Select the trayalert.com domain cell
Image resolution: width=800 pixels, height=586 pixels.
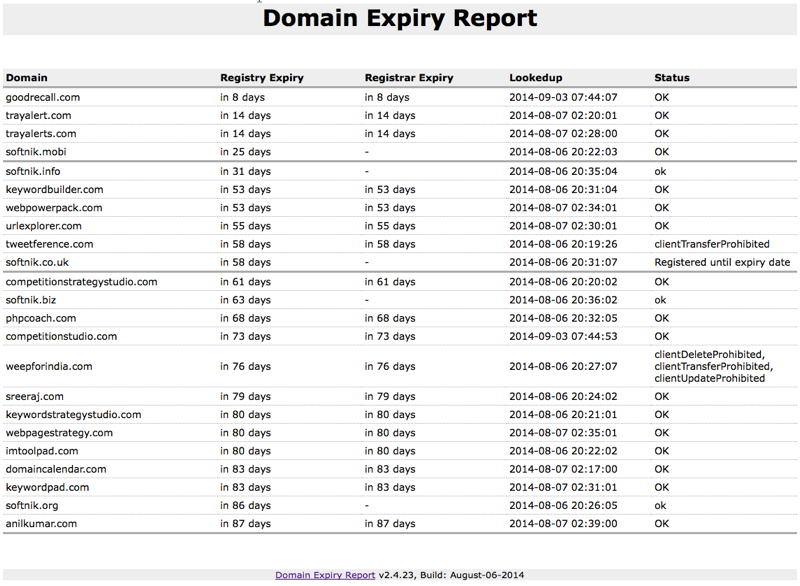(38, 115)
